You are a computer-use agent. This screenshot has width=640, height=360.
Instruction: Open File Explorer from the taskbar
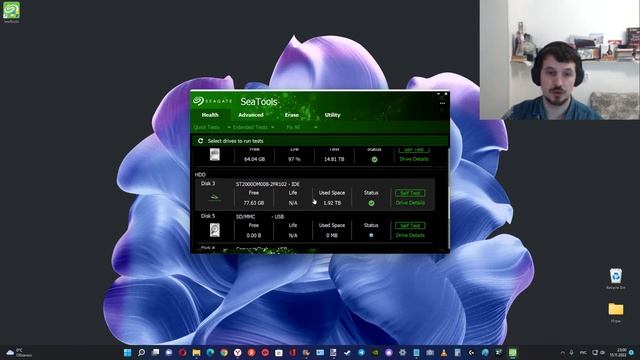point(196,353)
